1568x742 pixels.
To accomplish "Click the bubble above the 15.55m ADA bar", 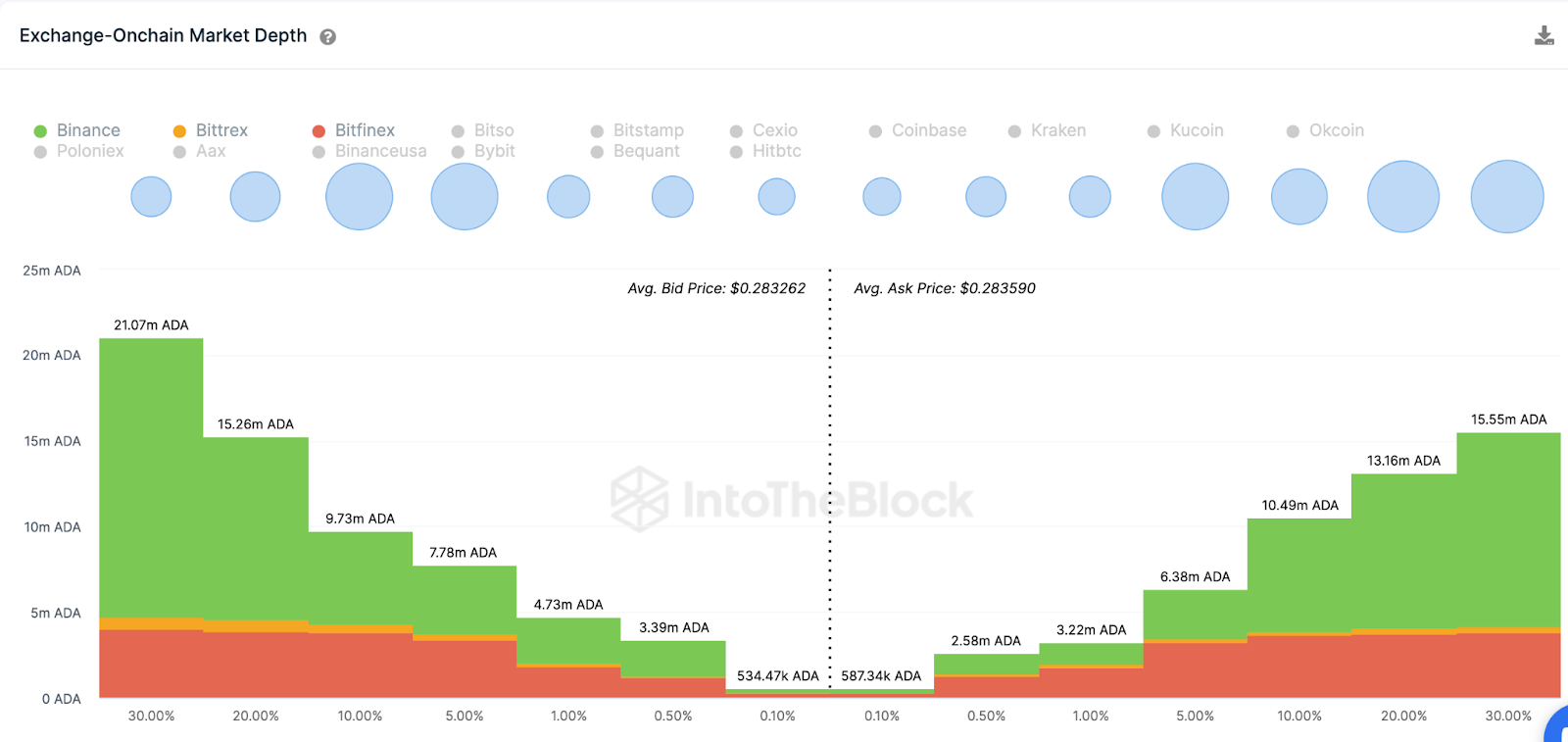I will coord(1507,197).
